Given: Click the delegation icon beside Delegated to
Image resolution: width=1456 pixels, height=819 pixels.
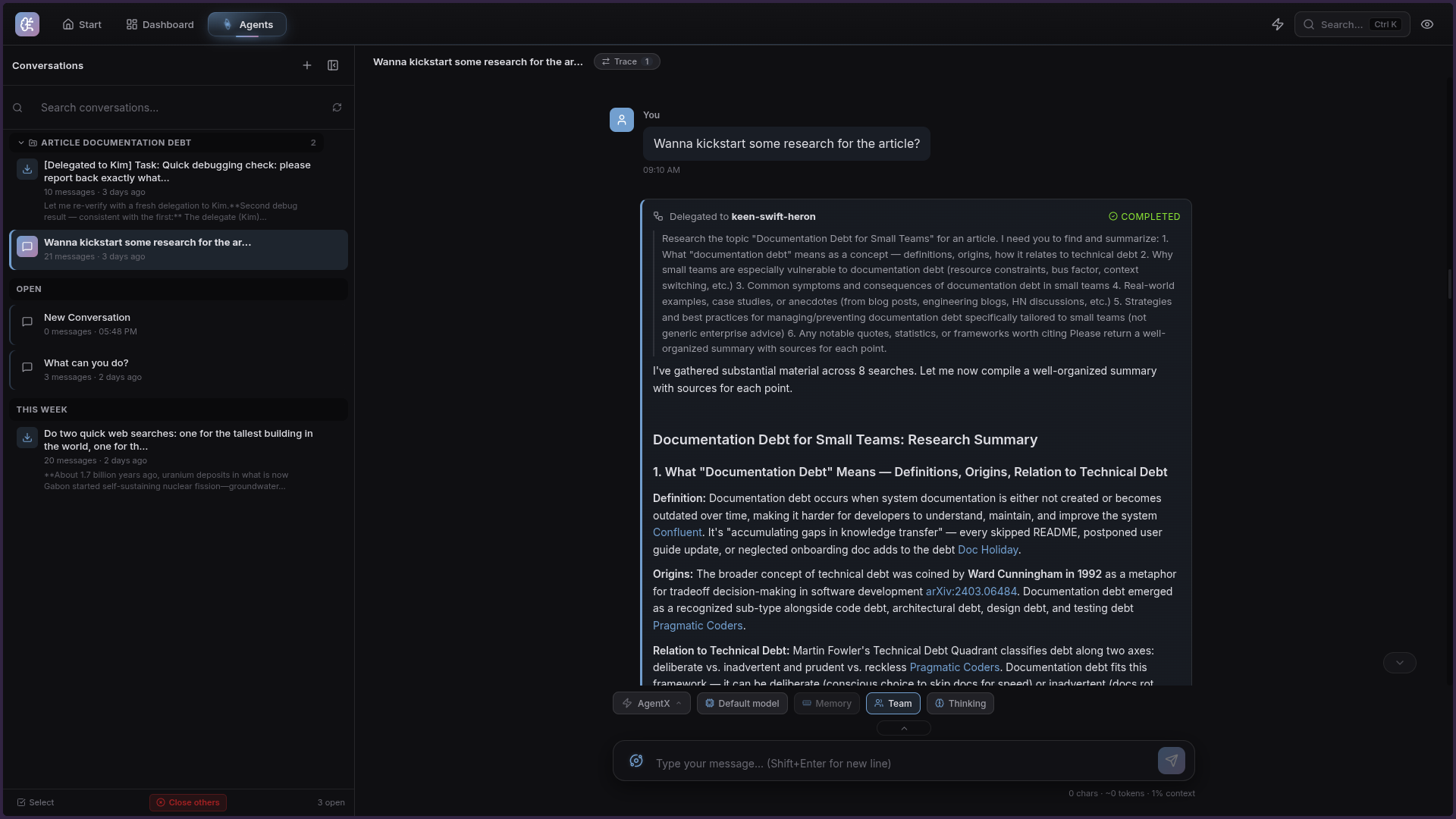Looking at the screenshot, I should point(658,216).
